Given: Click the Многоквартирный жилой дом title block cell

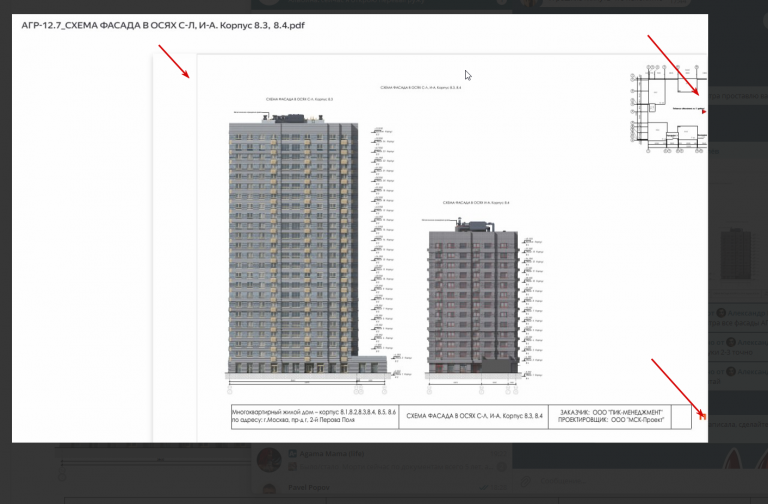Looking at the screenshot, I should pos(315,416).
